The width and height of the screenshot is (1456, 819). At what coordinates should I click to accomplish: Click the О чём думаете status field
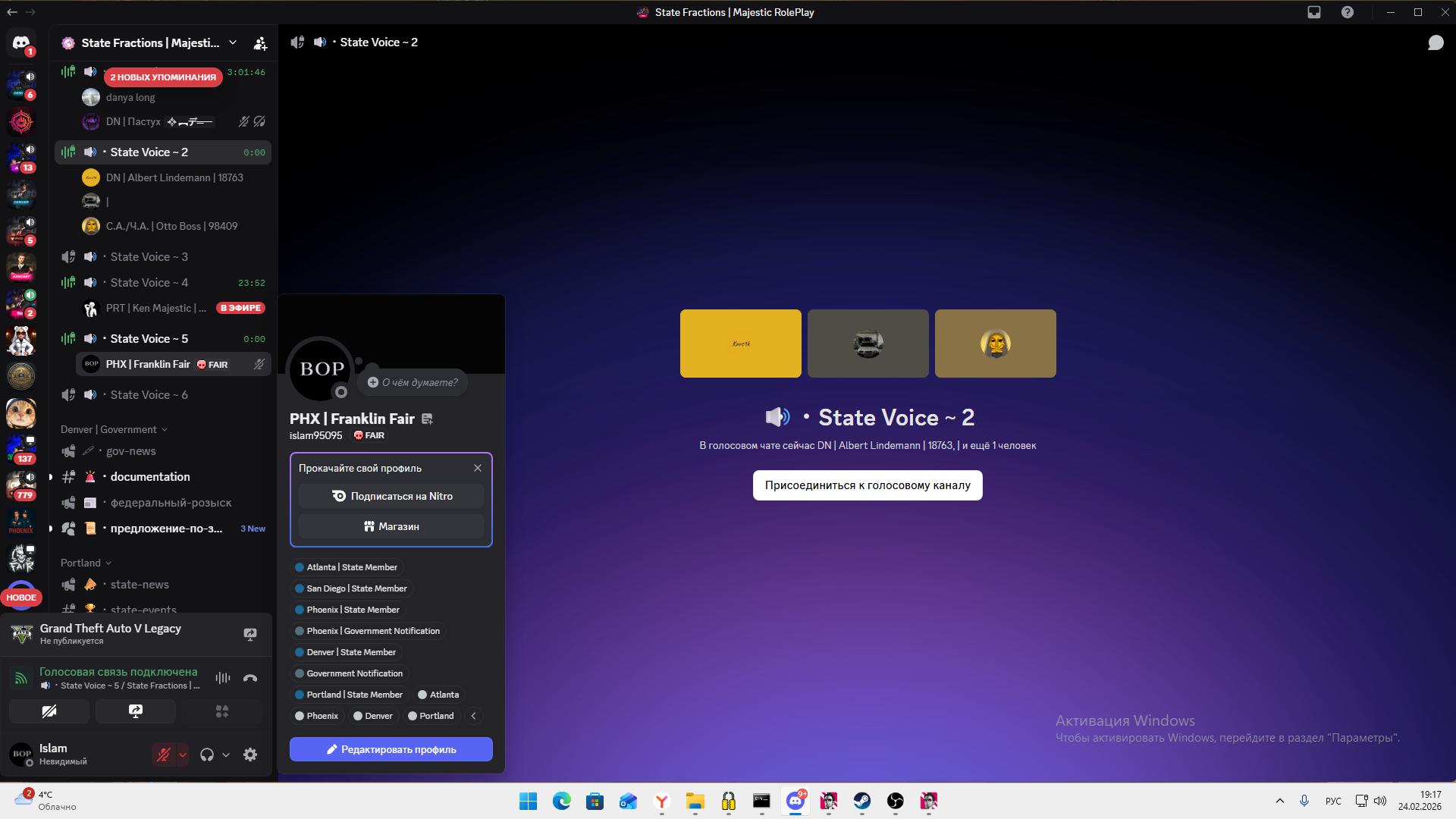pos(413,382)
